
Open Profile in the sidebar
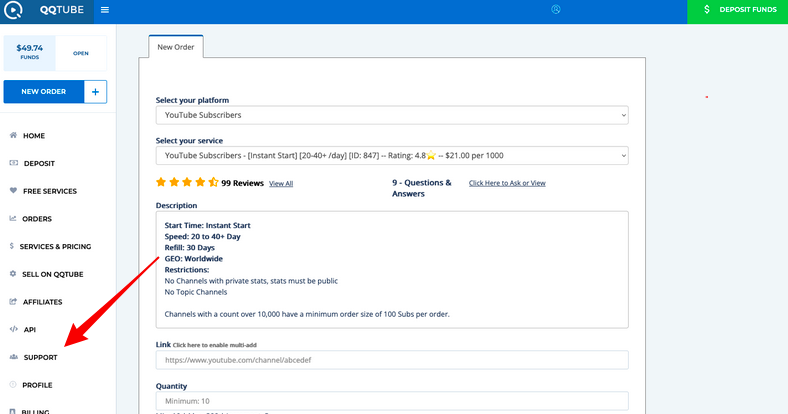click(x=37, y=385)
